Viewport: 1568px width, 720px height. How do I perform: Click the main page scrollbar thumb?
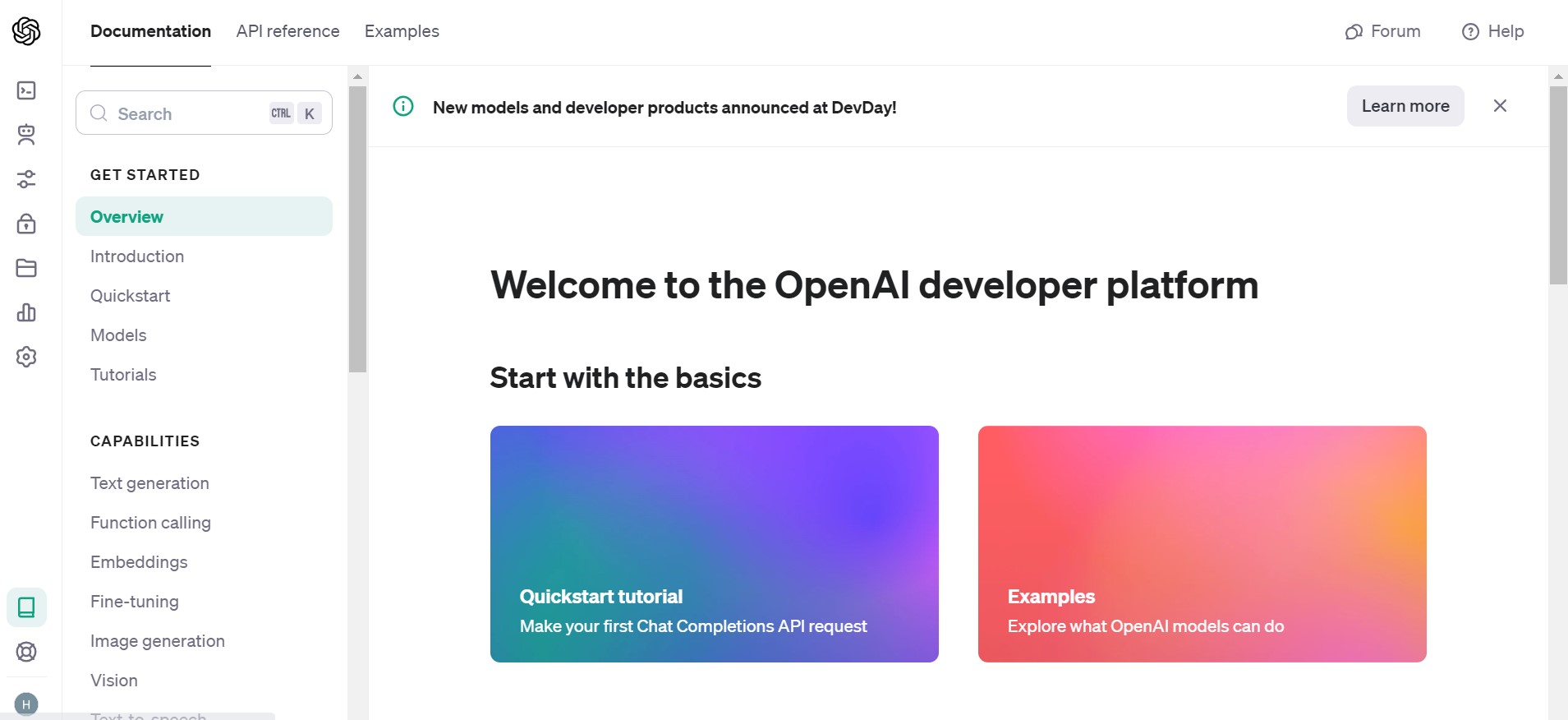coord(1558,185)
